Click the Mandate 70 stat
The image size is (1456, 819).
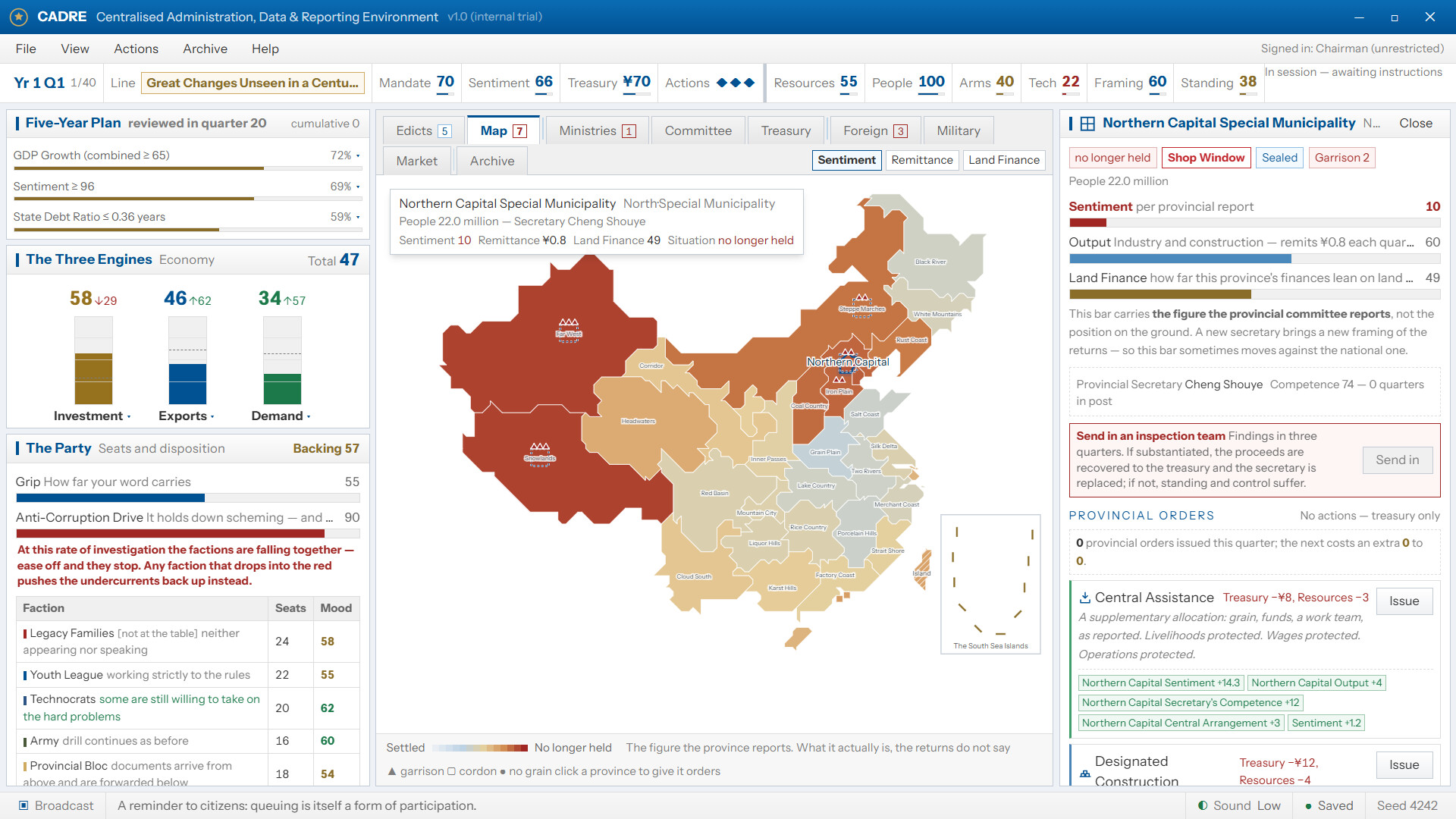[416, 83]
